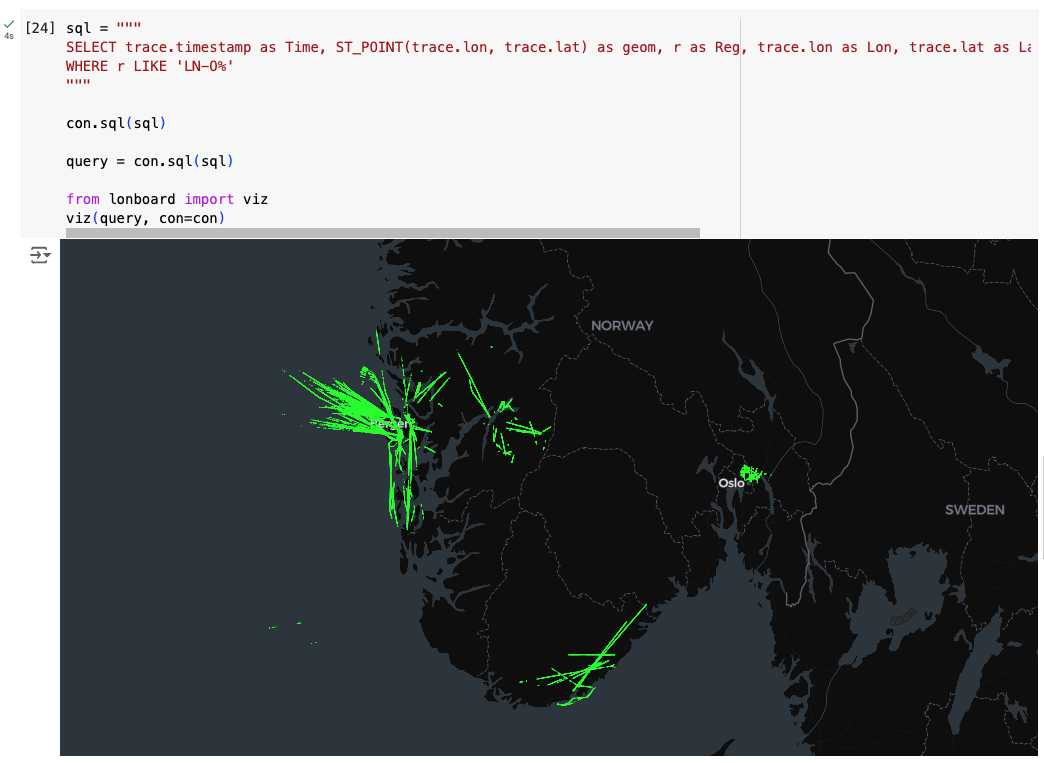Click the cell execution count [24]
This screenshot has height=763, width=1044.
40,28
